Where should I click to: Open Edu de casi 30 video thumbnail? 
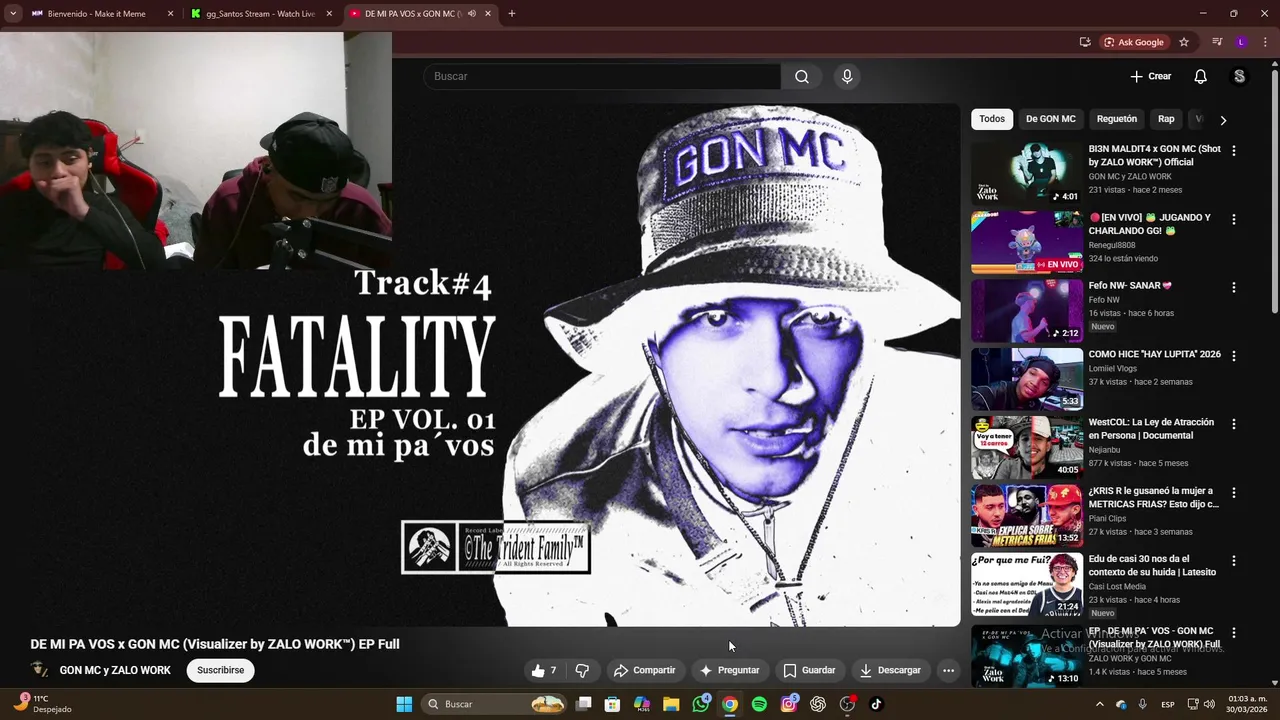1027,584
